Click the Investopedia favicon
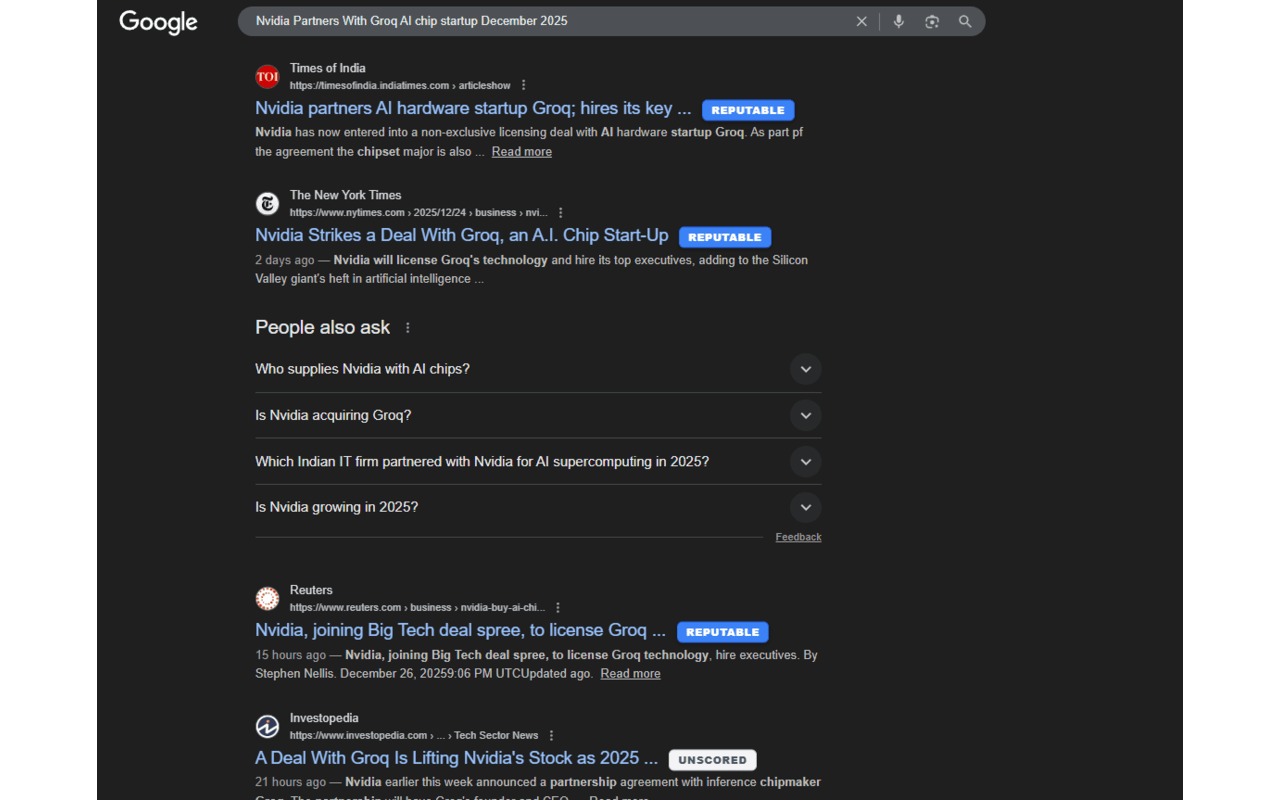The image size is (1280, 800). (x=267, y=726)
